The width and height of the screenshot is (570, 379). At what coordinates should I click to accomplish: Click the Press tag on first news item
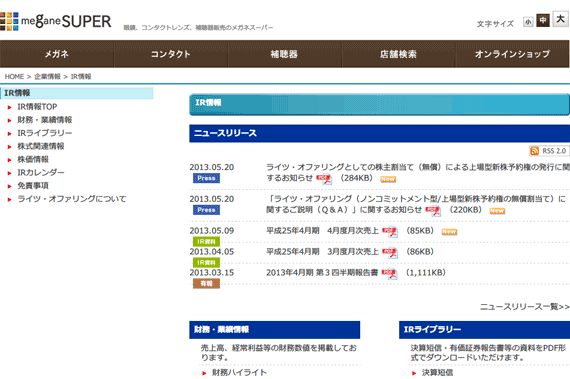(206, 178)
